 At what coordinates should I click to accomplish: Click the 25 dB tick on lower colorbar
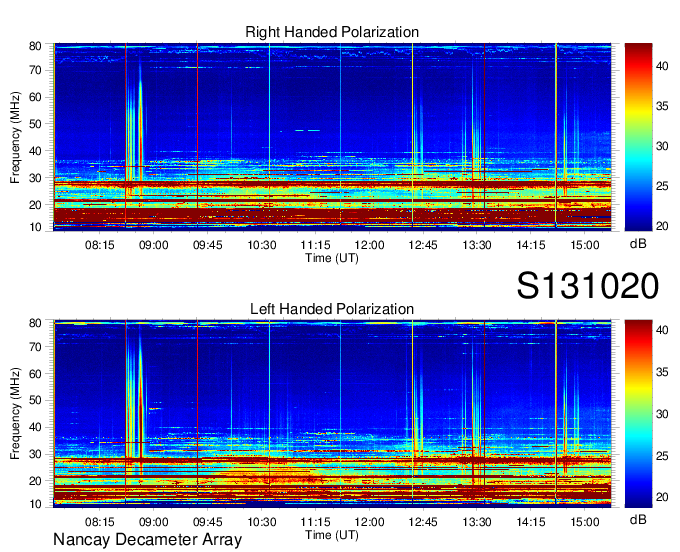662,456
